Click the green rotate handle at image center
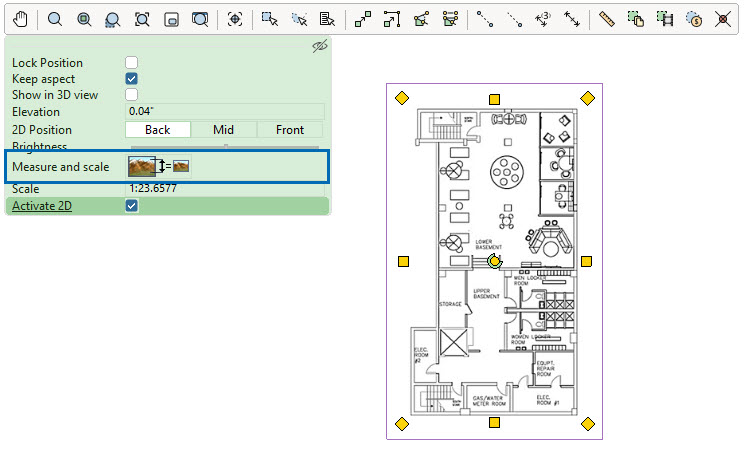745x463 pixels. [x=495, y=261]
